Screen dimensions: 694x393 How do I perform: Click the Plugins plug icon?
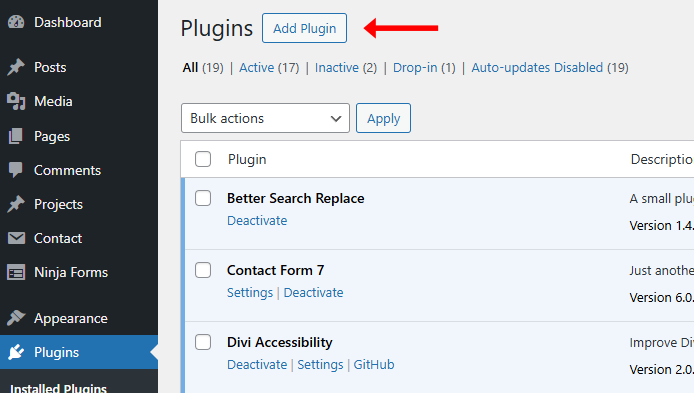(16, 352)
